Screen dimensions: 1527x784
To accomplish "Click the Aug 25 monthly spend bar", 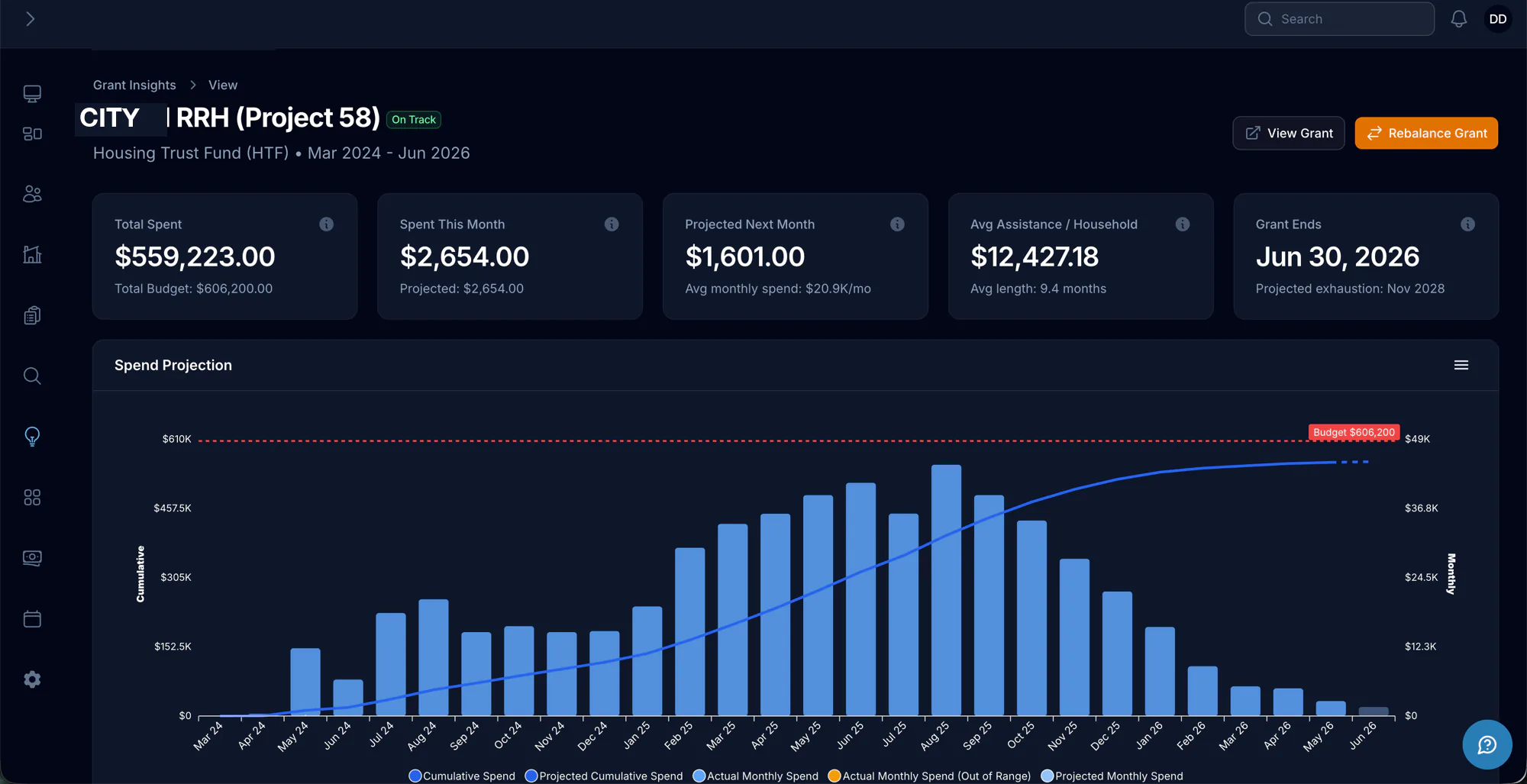I will coord(946,590).
